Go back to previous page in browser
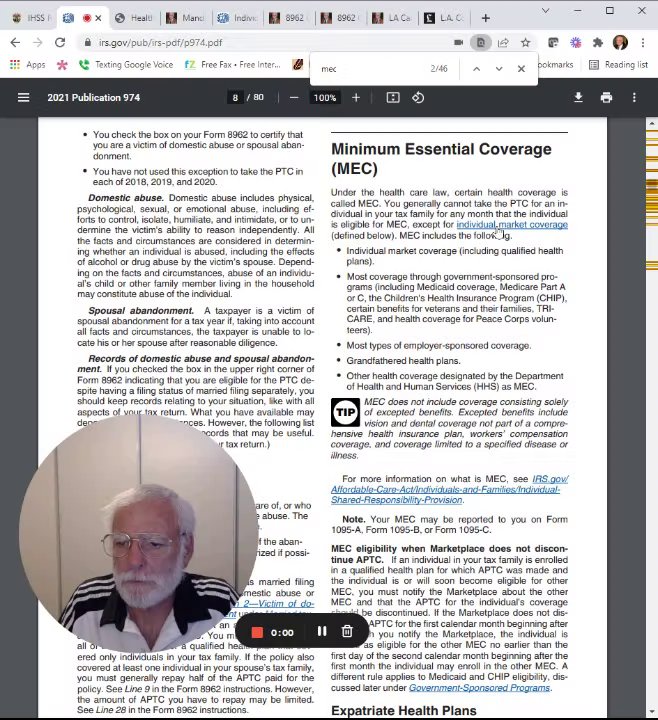 [x=15, y=43]
